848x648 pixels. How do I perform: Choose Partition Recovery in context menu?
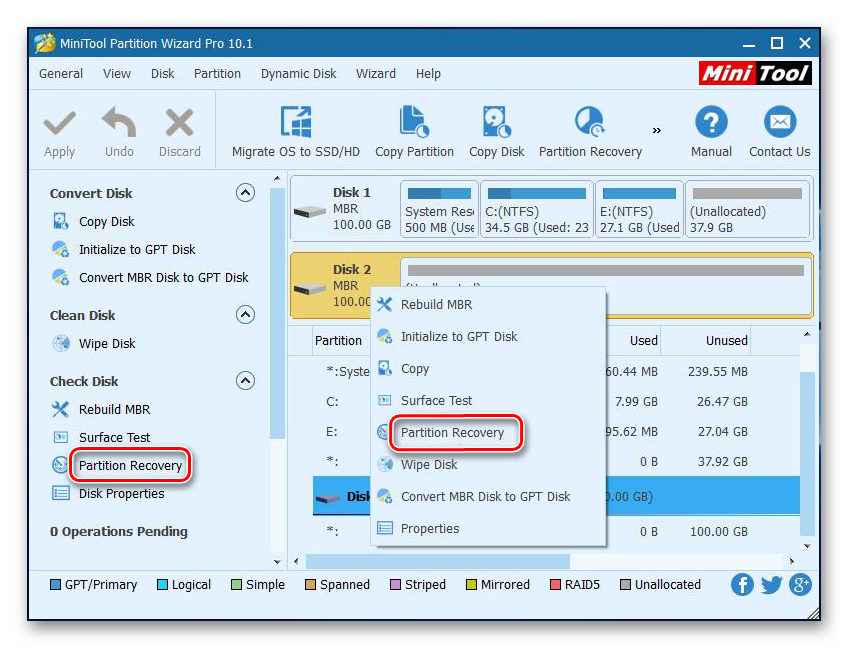click(x=452, y=433)
